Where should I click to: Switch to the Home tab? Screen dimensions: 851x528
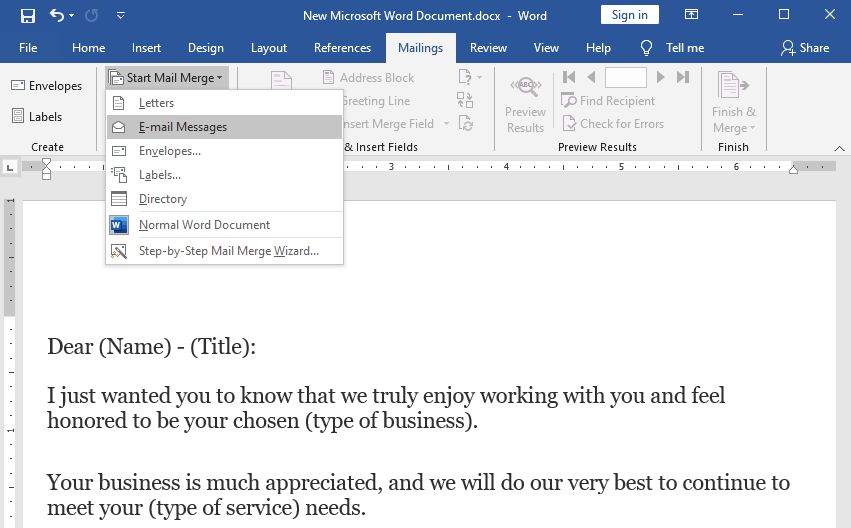(88, 48)
